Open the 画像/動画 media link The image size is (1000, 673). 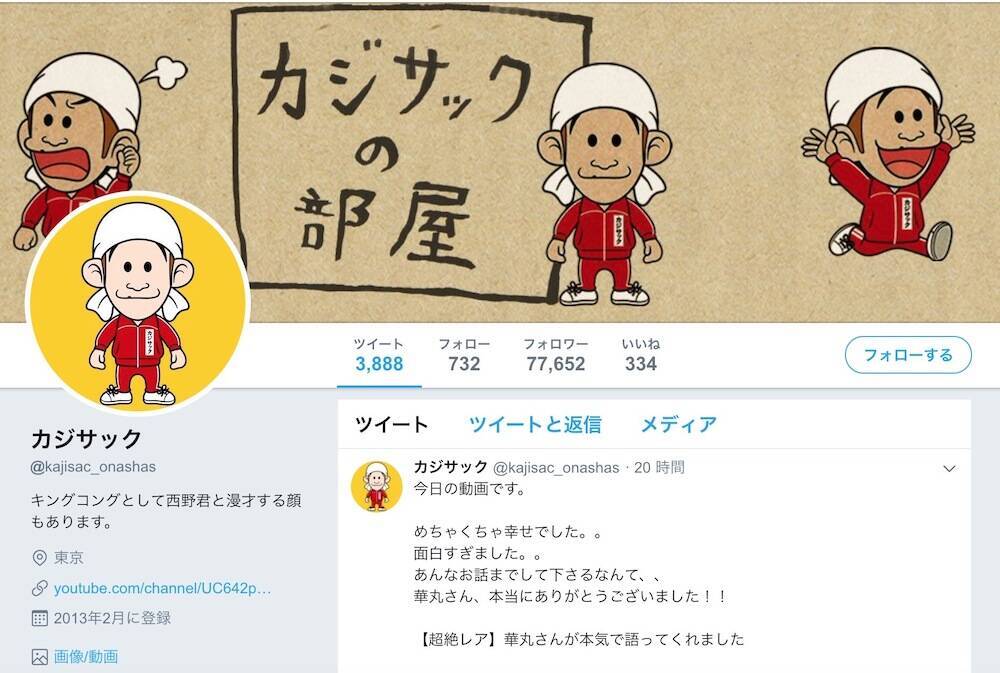86,656
